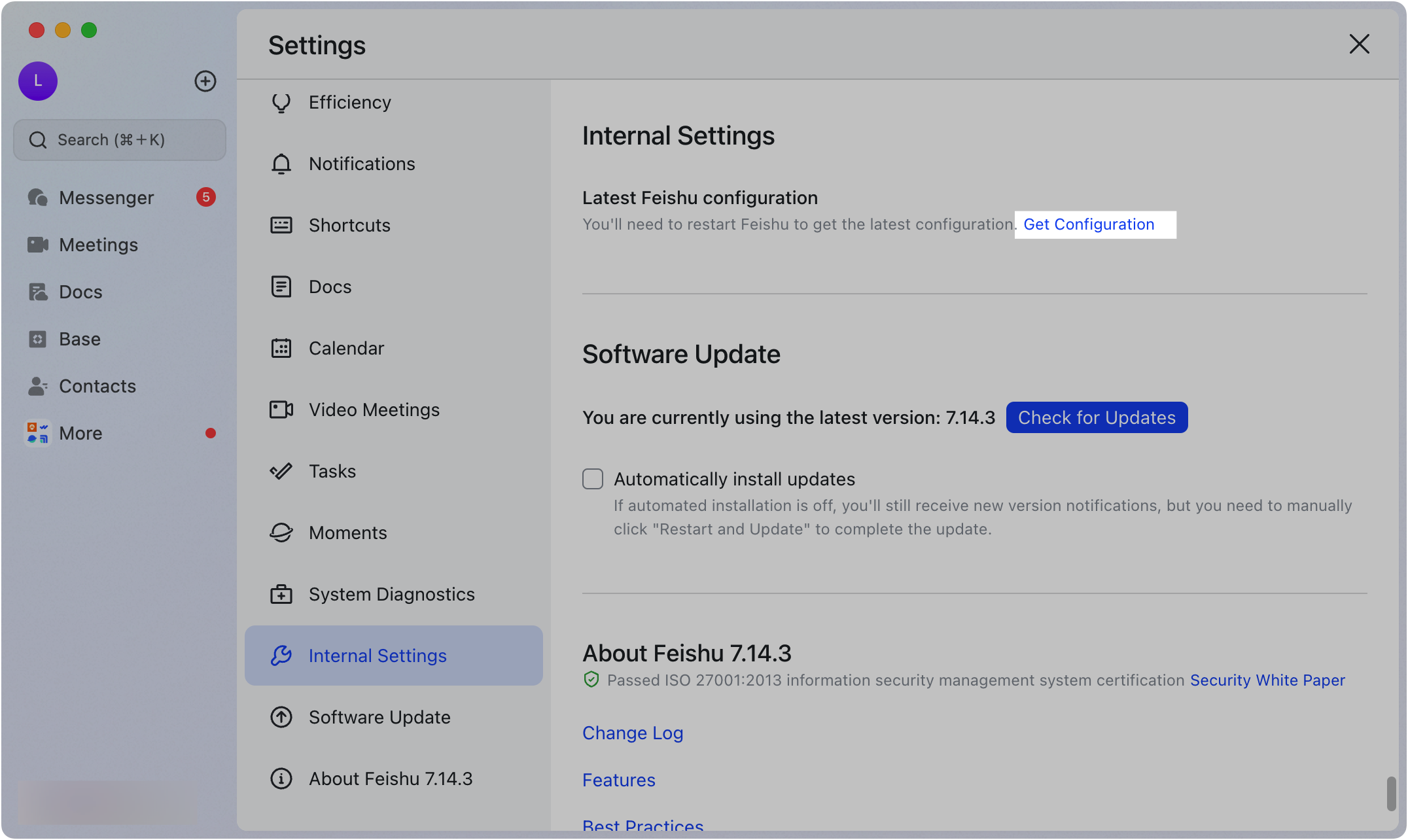The width and height of the screenshot is (1408, 840).
Task: Open Contacts label in the sidebar
Action: pos(97,386)
